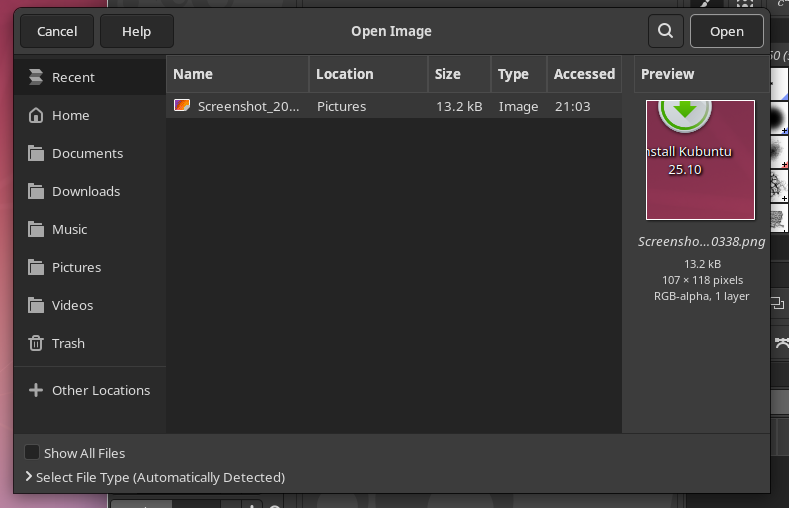Enable the Show All Files checkbox
This screenshot has width=789, height=508.
click(32, 453)
